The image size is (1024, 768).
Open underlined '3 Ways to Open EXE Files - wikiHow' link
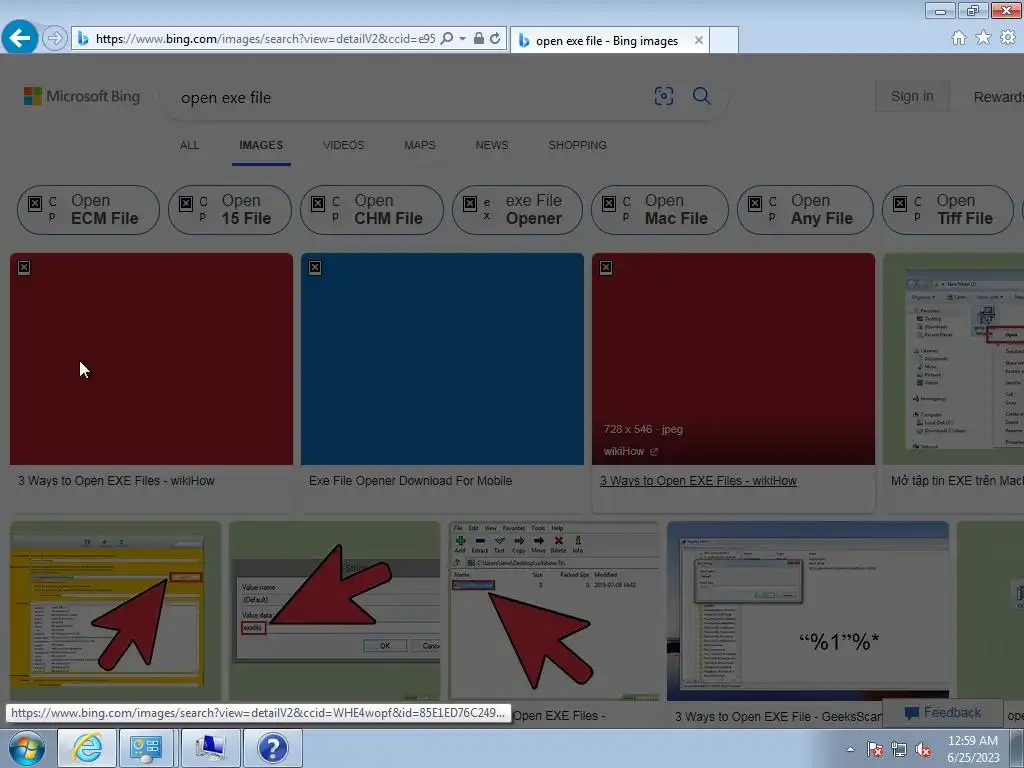[x=698, y=481]
